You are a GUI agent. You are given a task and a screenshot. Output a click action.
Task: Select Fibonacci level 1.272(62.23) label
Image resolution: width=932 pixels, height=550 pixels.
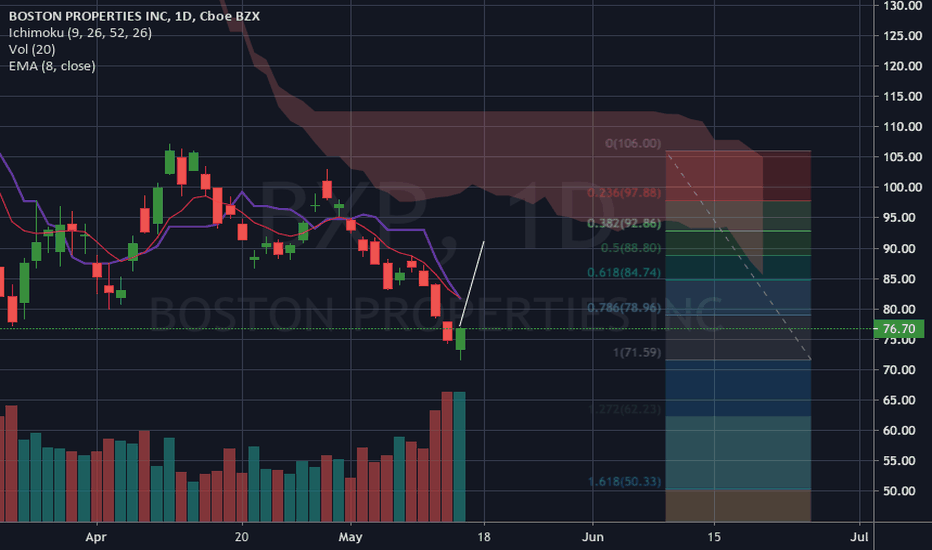624,409
